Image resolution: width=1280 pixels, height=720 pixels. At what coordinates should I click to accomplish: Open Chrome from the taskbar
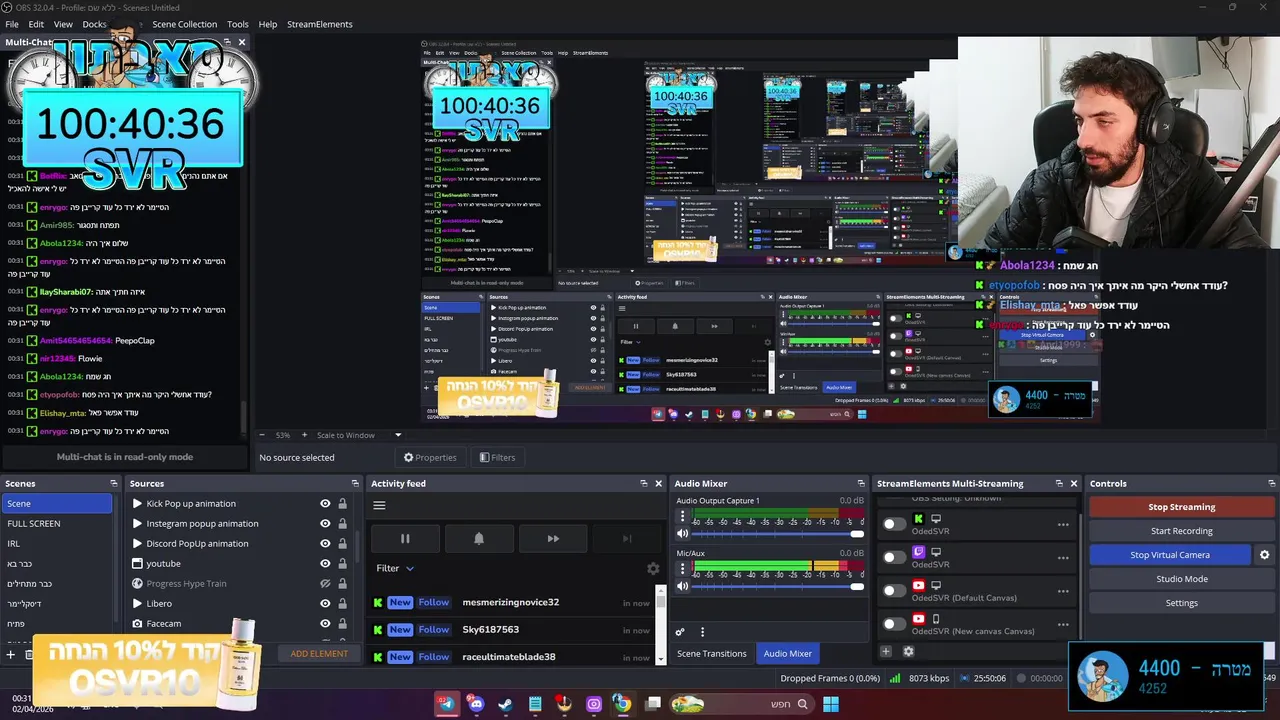pos(622,704)
